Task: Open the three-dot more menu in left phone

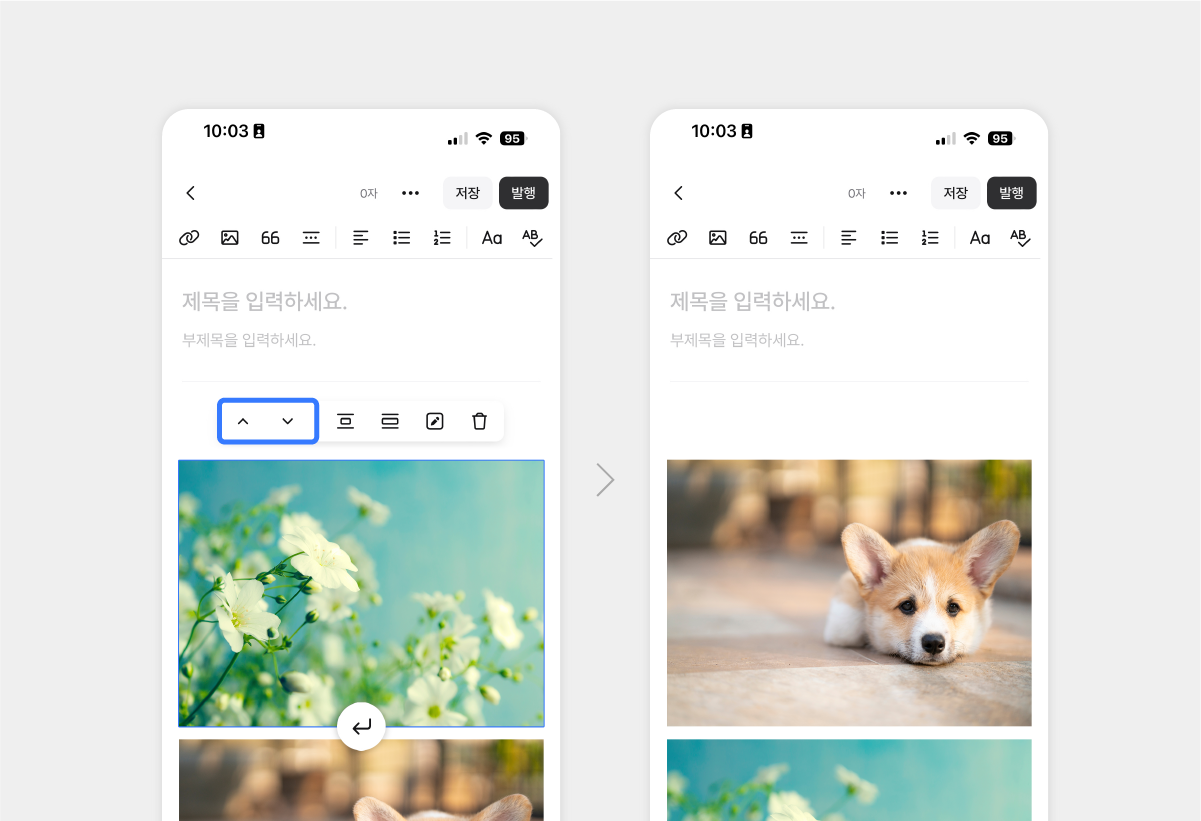Action: click(410, 193)
